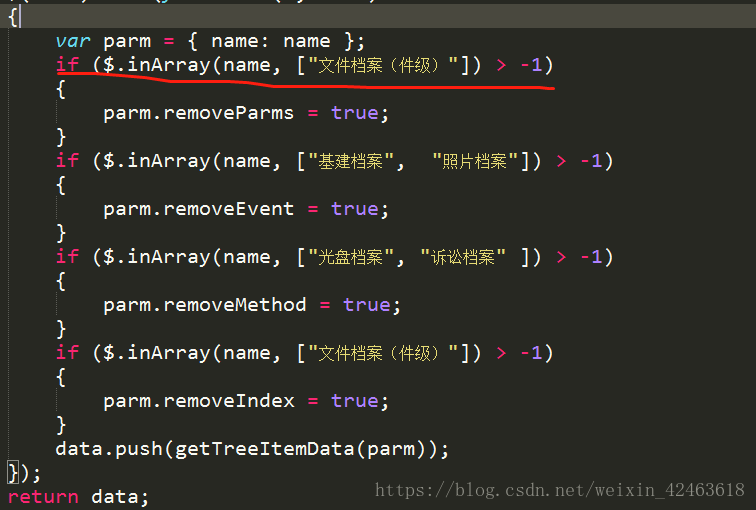Viewport: 756px width, 510px height.
Task: Click the closing '});' line
Action: (x=24, y=473)
